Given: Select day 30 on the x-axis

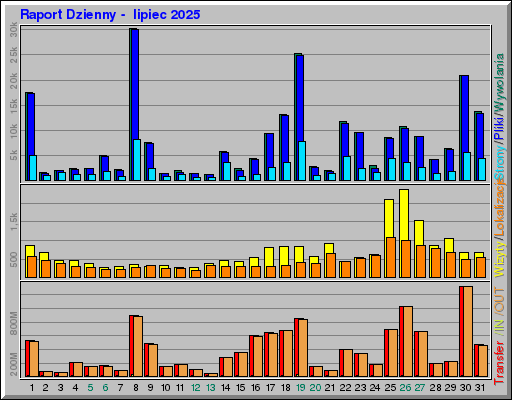Looking at the screenshot, I should click(466, 388).
